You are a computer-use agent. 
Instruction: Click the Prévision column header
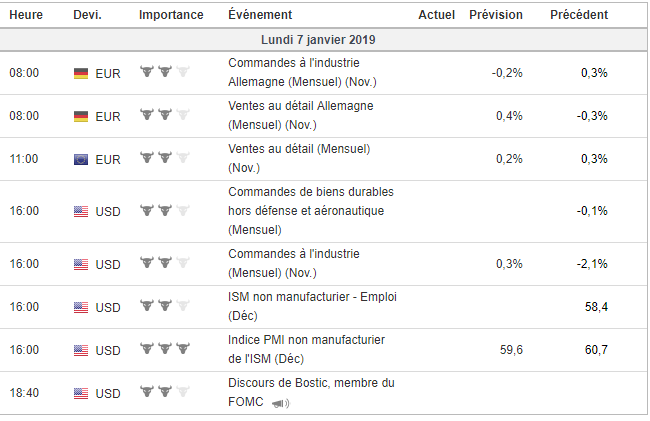pos(495,15)
